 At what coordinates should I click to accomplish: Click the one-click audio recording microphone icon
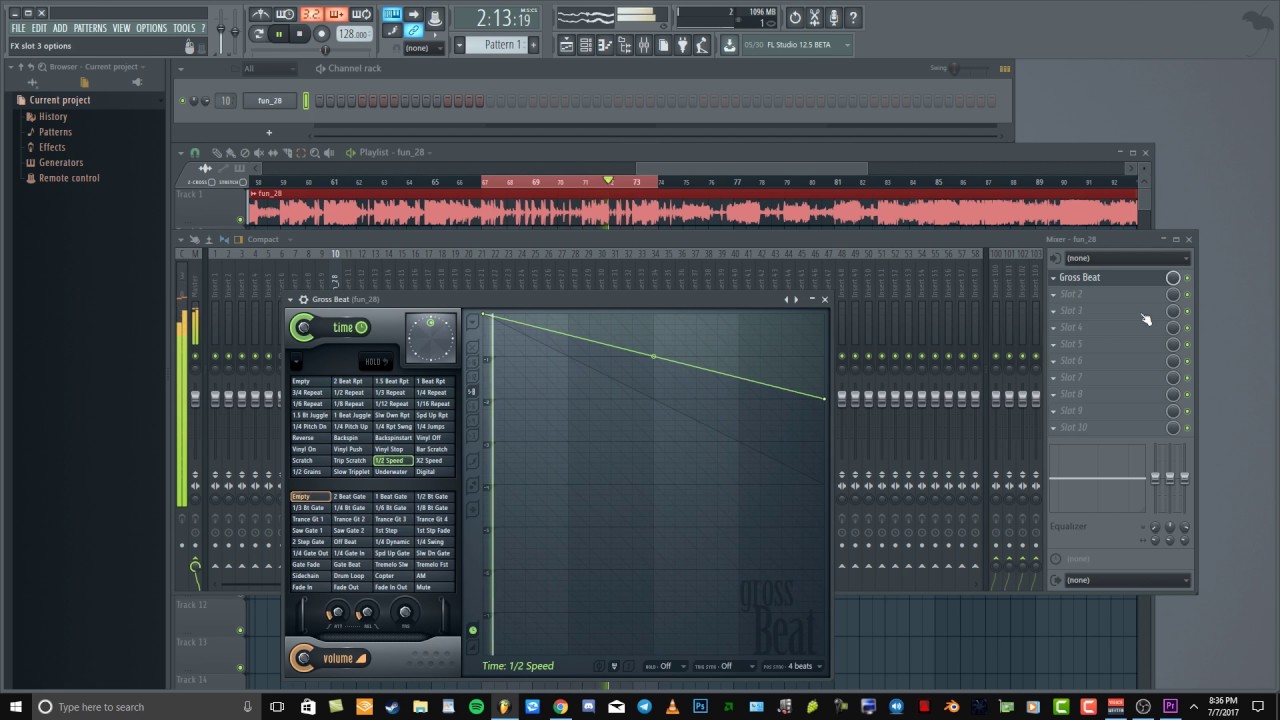click(x=834, y=17)
